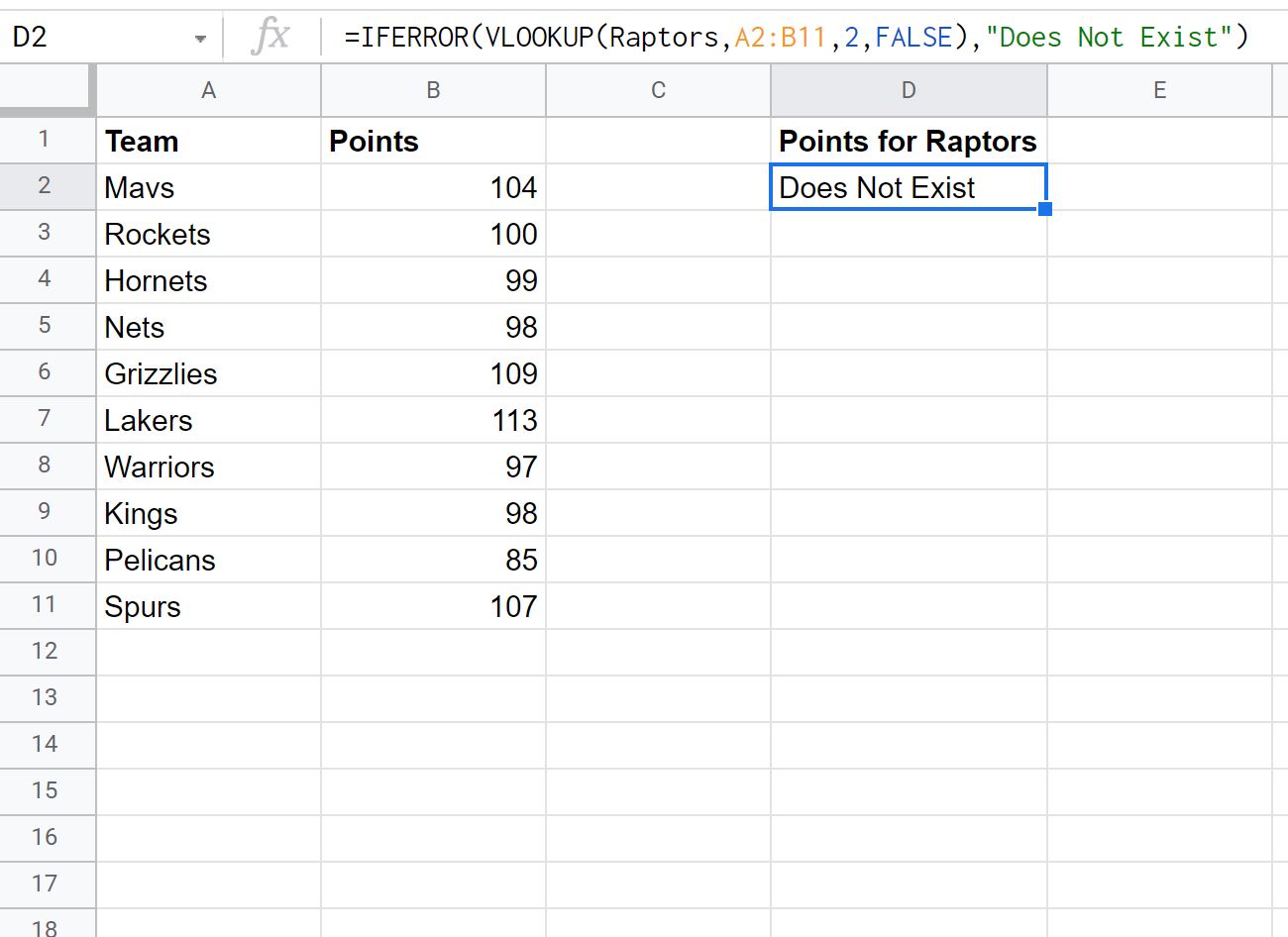Image resolution: width=1288 pixels, height=937 pixels.
Task: Select the Lakers cell
Action: [209, 420]
